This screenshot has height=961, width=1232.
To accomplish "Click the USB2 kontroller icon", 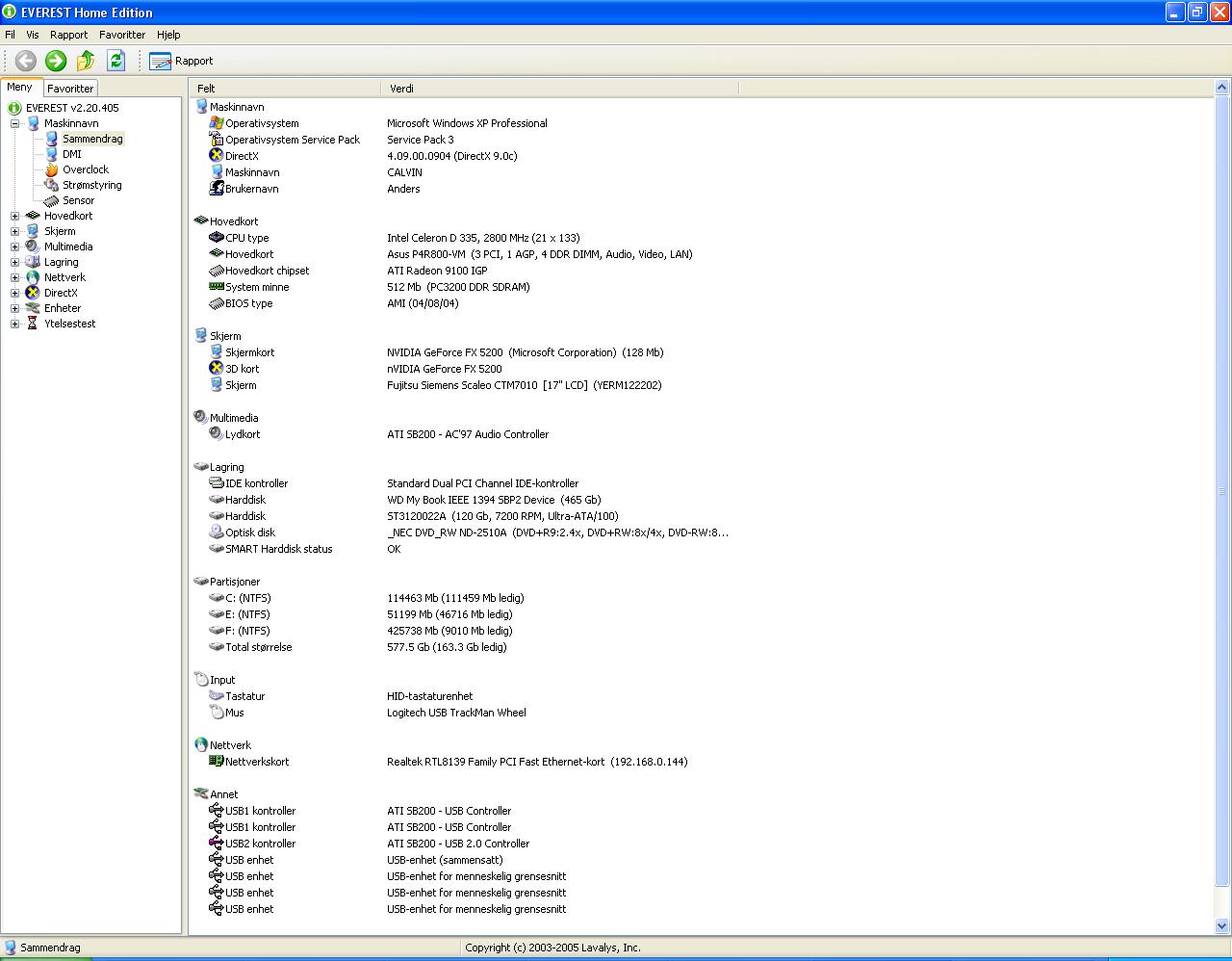I will point(217,843).
